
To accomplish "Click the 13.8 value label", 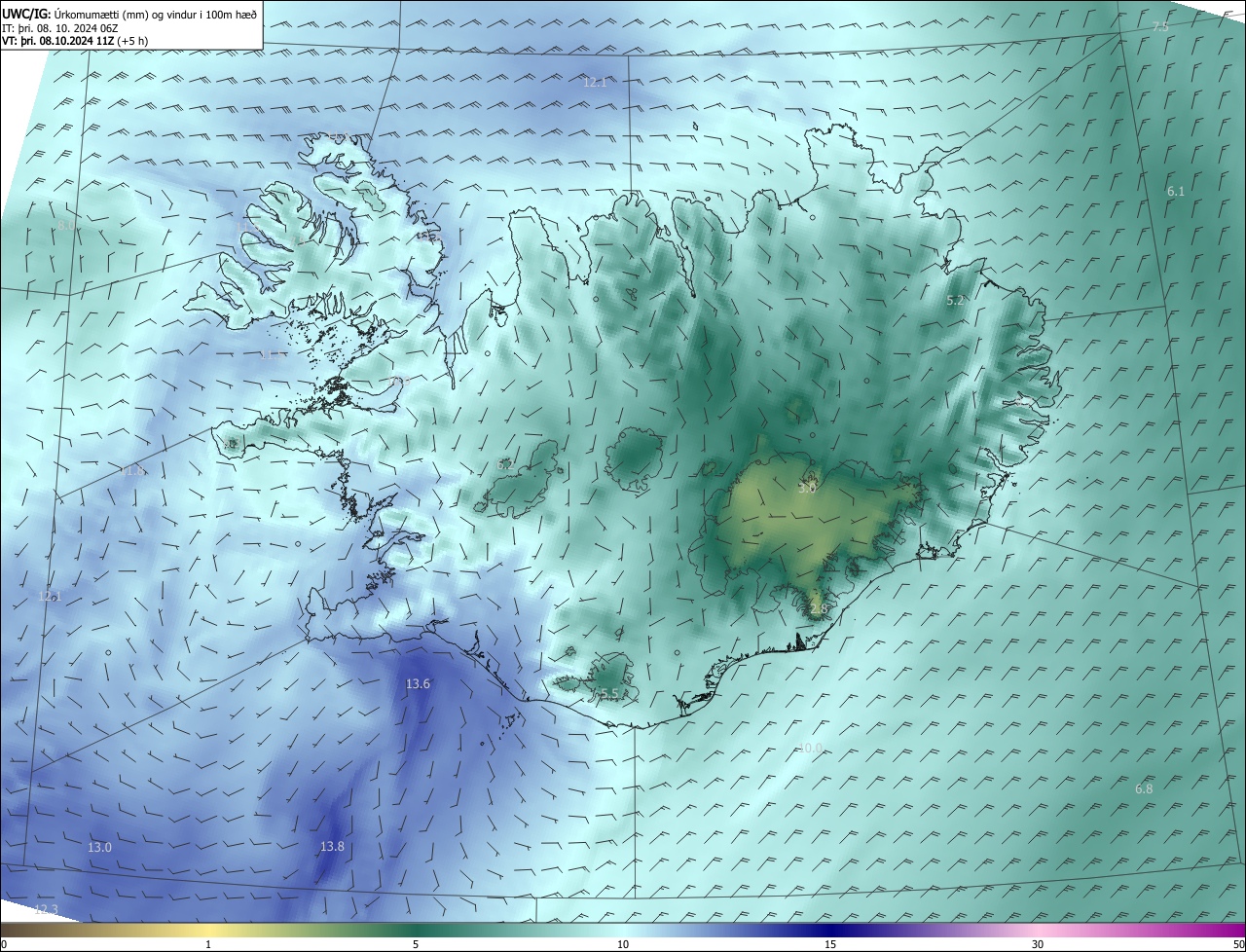I will coord(332,847).
